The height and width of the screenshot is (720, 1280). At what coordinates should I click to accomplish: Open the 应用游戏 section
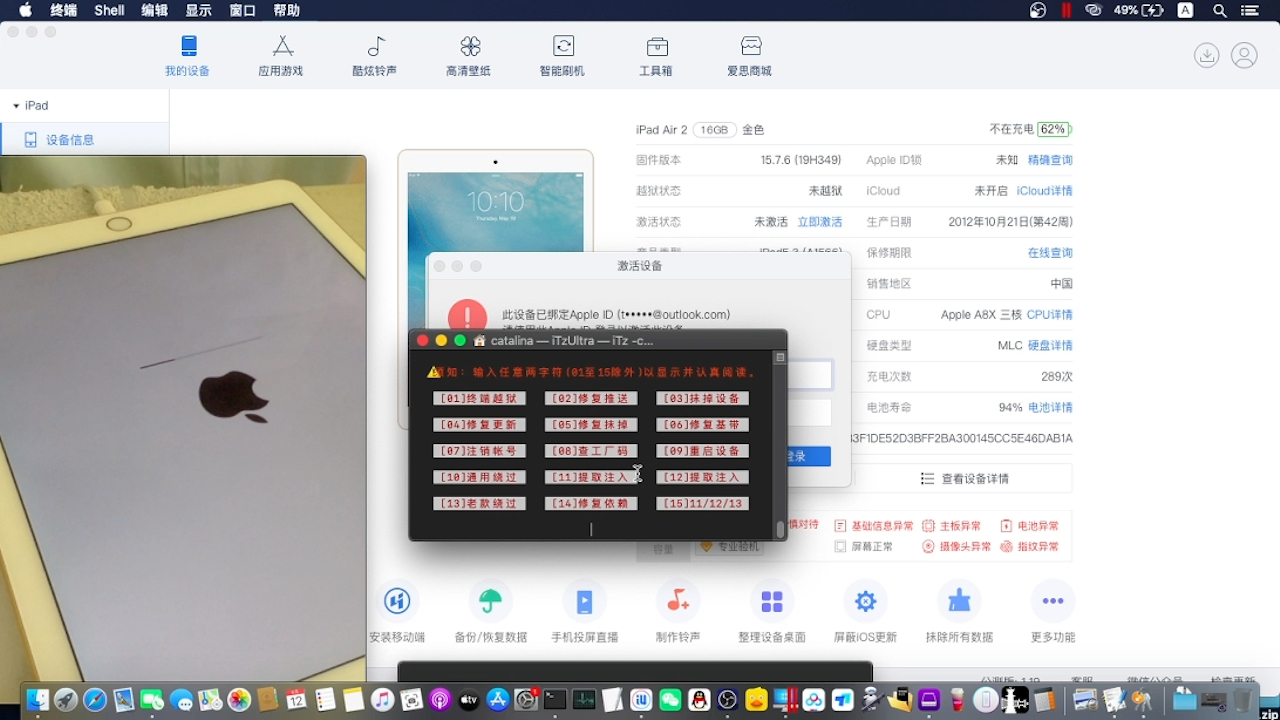click(x=281, y=57)
